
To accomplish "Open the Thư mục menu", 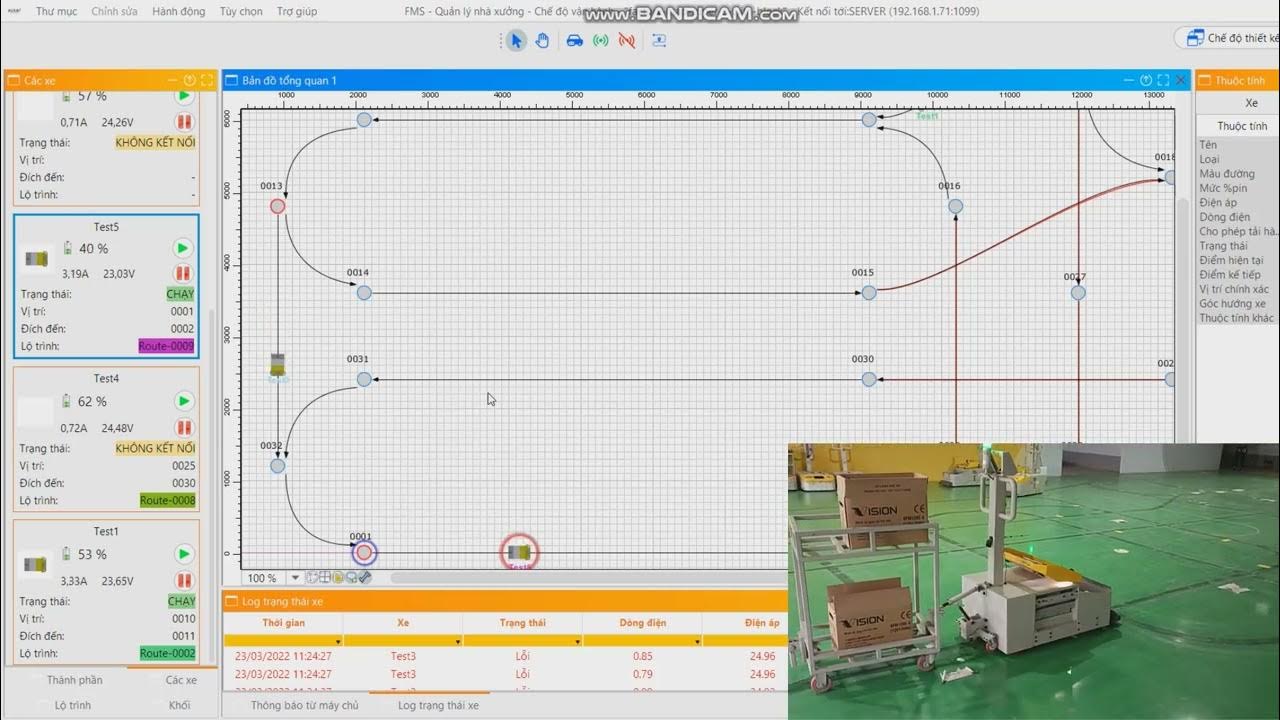I will (x=56, y=11).
